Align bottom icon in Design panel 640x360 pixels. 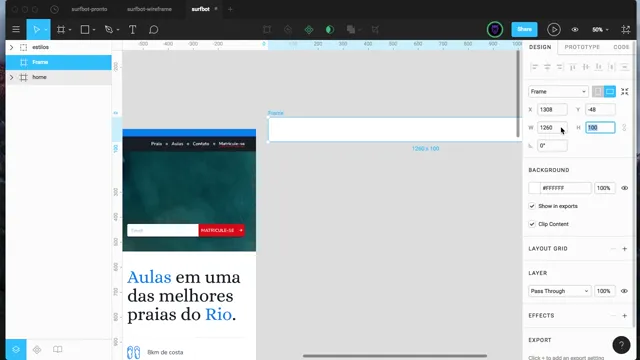tap(598, 67)
